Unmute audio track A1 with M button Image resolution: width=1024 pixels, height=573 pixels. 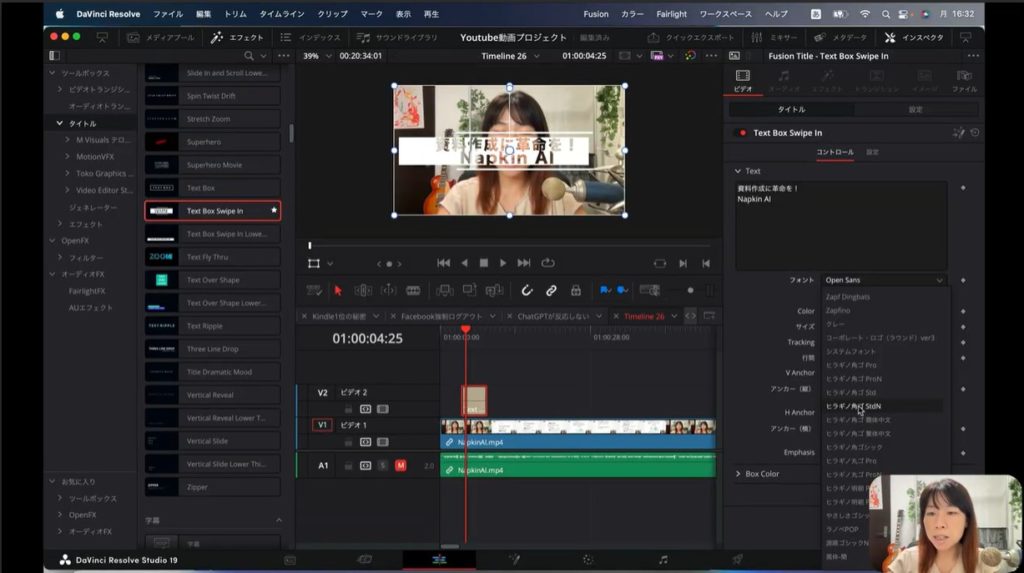tap(400, 465)
